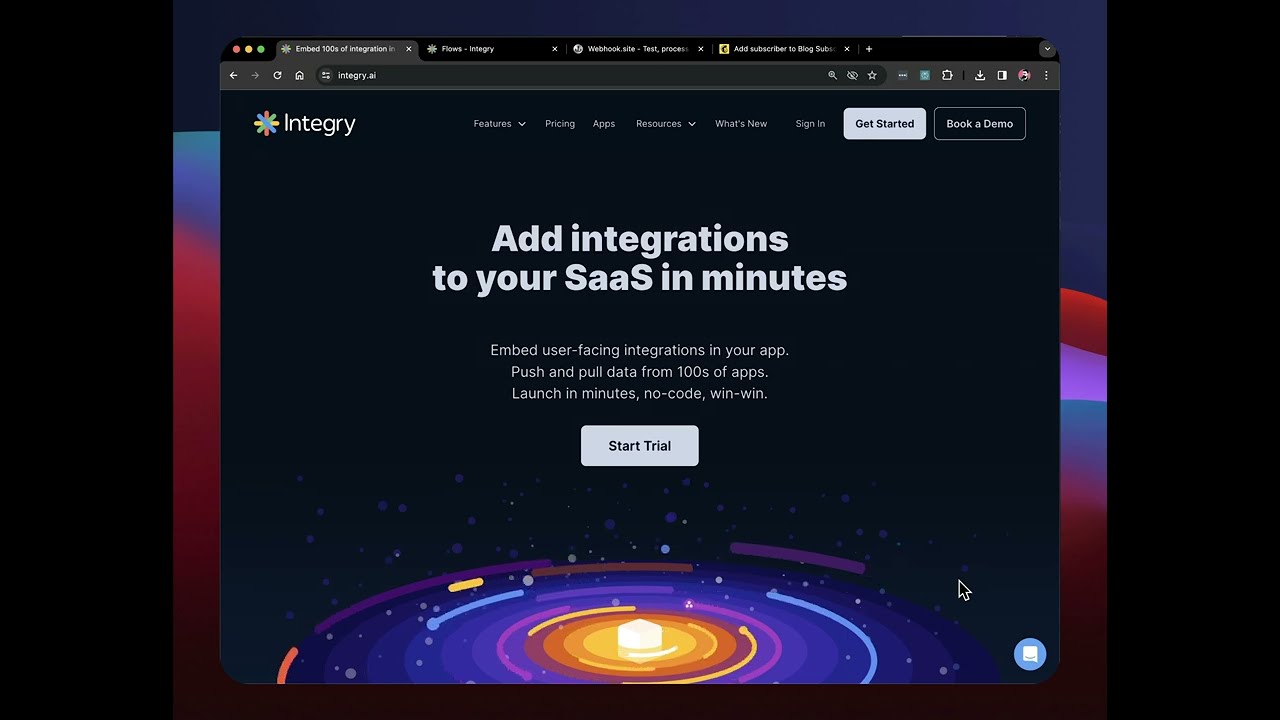Click the teal square extension icon

click(925, 75)
